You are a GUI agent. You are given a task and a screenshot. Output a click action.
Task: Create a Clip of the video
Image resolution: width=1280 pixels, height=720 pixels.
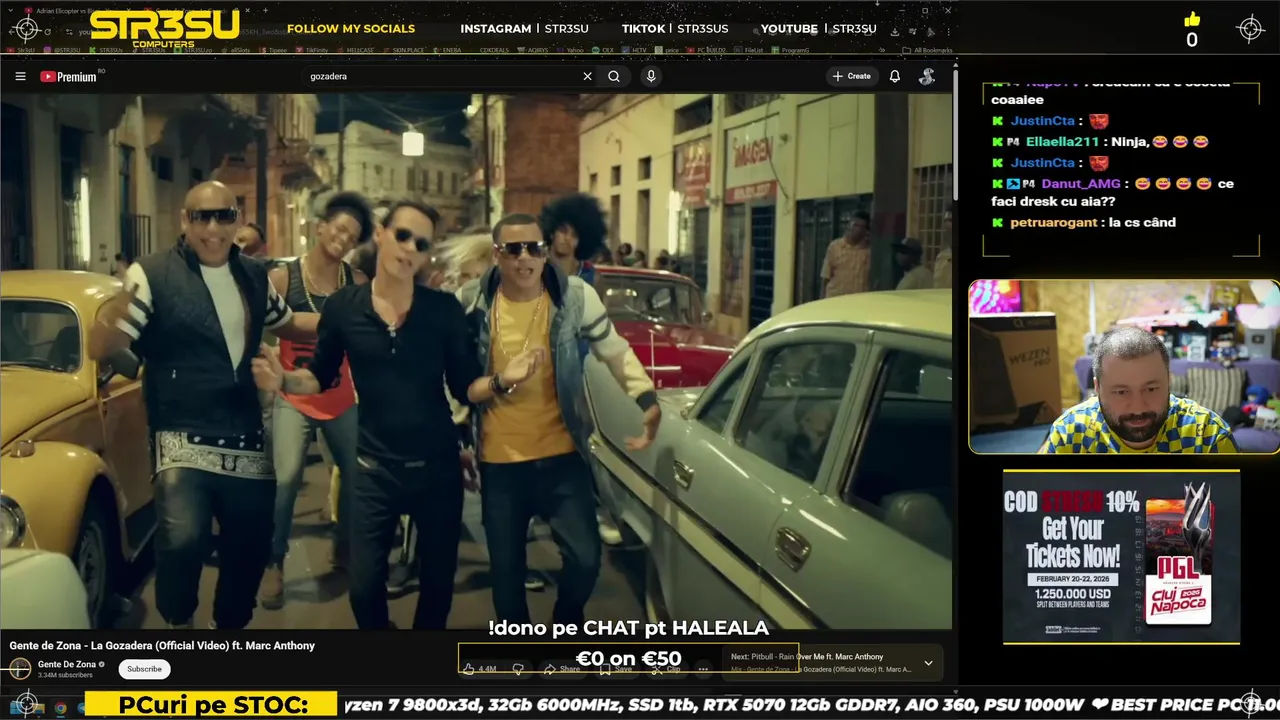point(668,668)
